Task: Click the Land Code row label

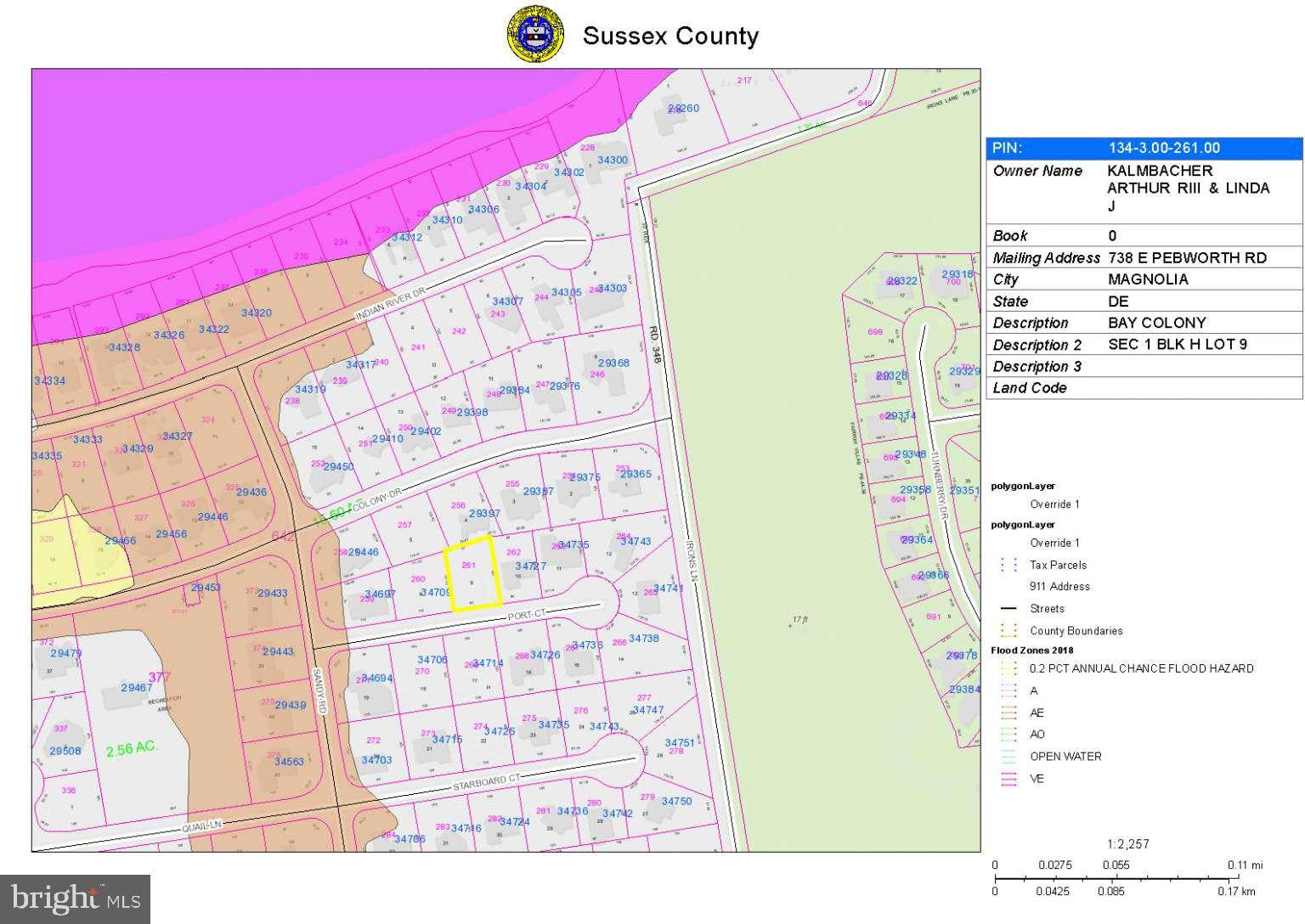Action: click(1030, 388)
